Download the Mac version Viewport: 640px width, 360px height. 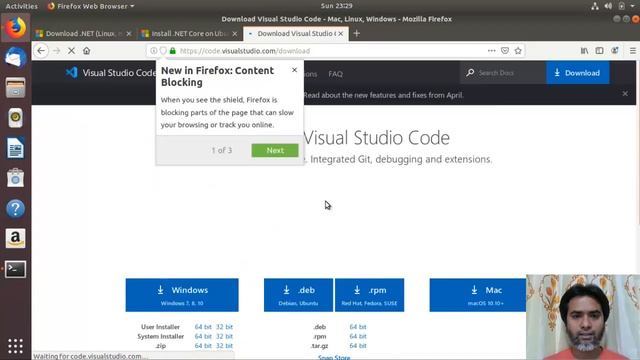click(478, 295)
